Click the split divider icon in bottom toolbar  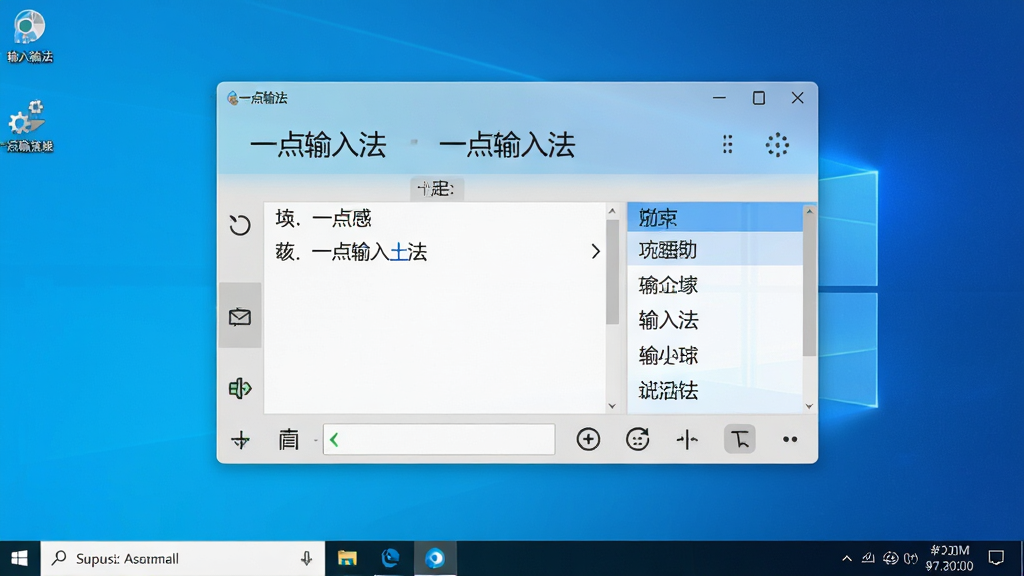click(x=687, y=440)
